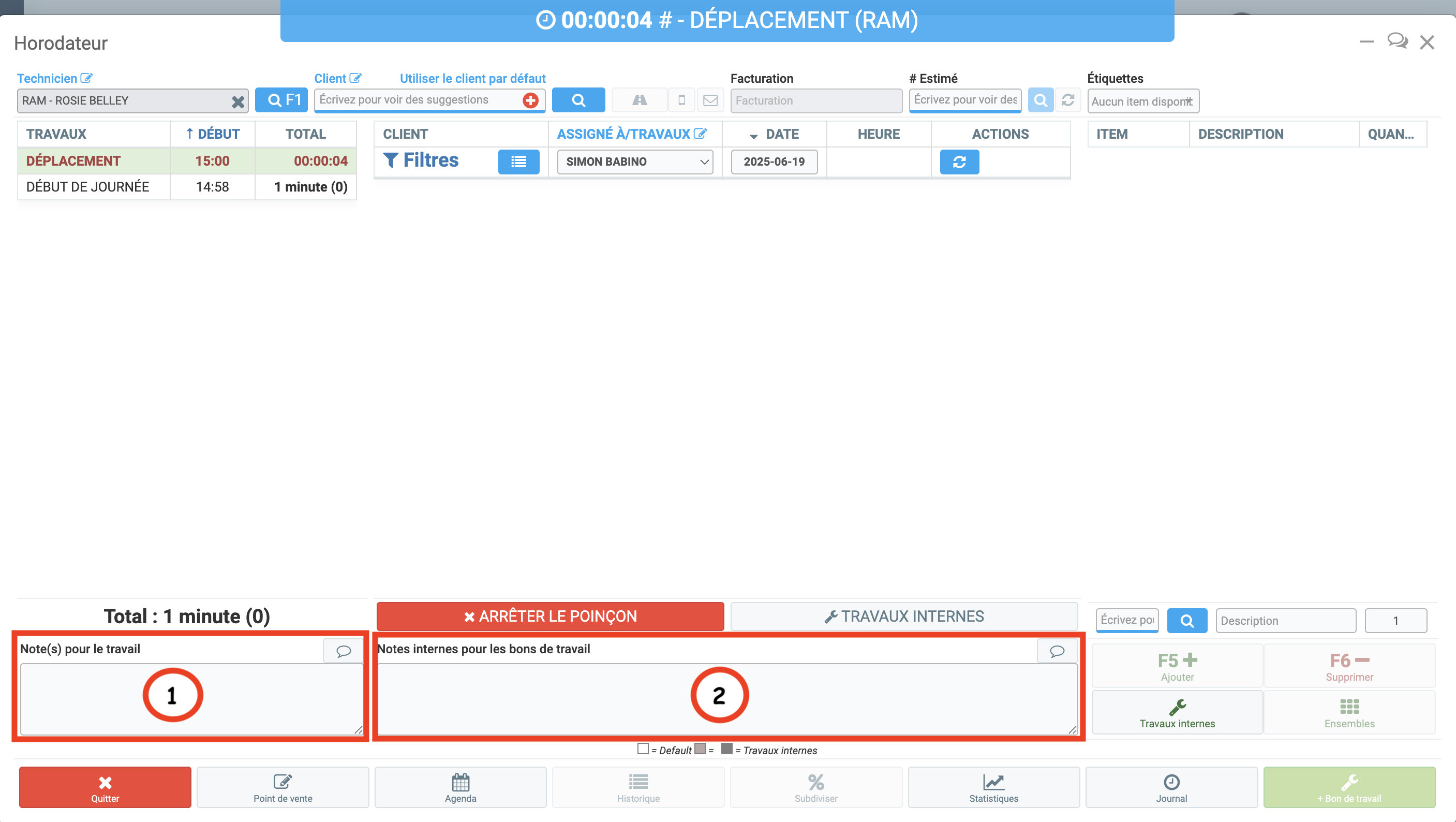The image size is (1456, 822).
Task: Expand the SIMON BABINO assignee dropdown
Action: [x=635, y=162]
